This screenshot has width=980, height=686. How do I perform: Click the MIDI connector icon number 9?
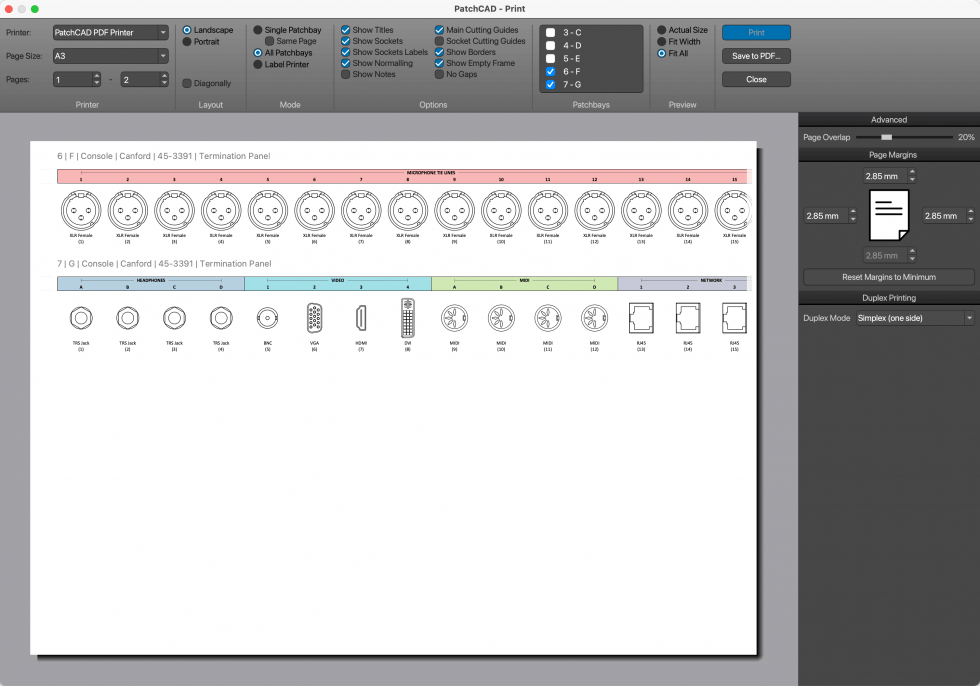point(454,318)
